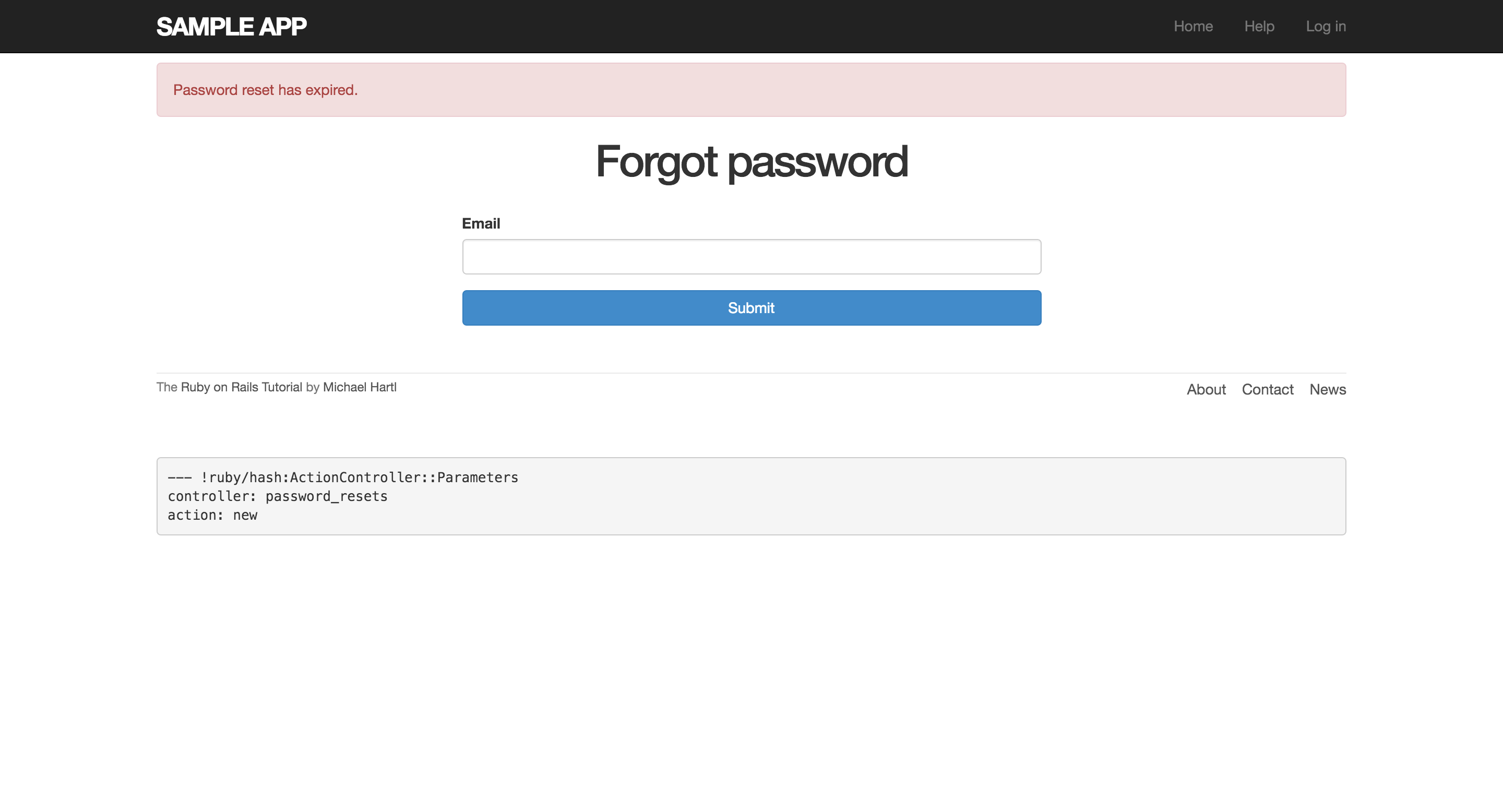Click the ActionController::Parameters debug line
The height and width of the screenshot is (812, 1503).
(342, 477)
